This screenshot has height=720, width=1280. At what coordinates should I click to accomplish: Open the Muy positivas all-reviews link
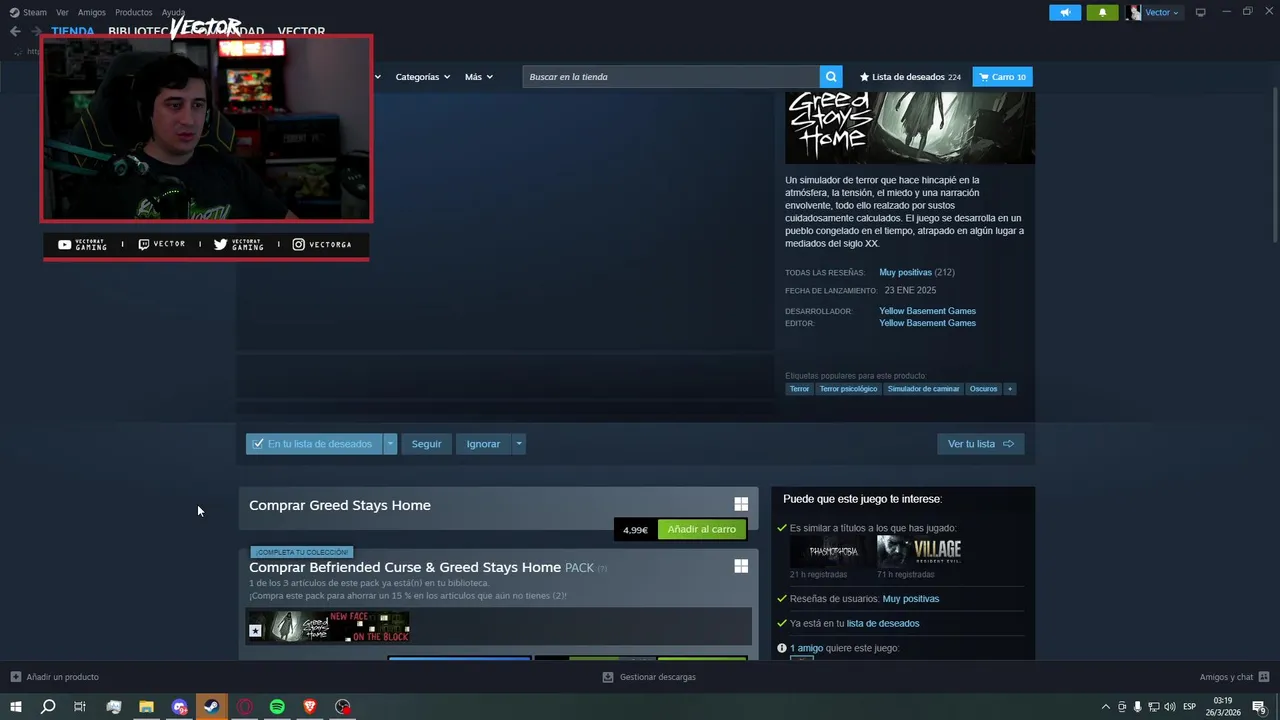905,272
